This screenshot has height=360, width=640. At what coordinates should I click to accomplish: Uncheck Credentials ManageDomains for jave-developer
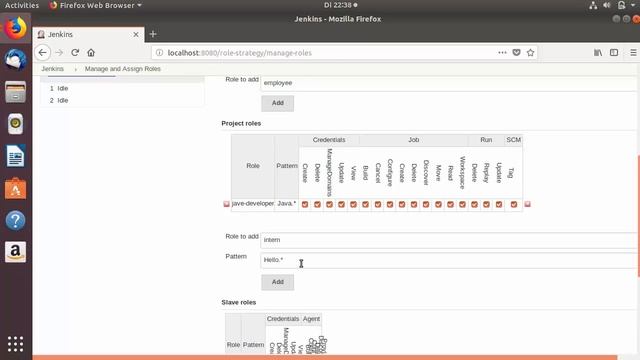pyautogui.click(x=329, y=204)
